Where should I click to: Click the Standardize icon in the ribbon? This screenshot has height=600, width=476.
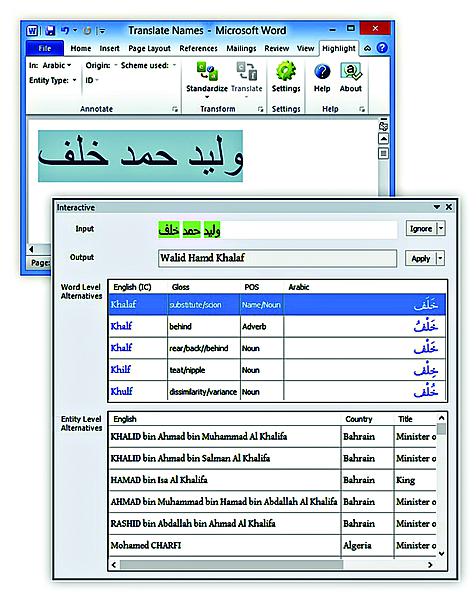point(207,72)
